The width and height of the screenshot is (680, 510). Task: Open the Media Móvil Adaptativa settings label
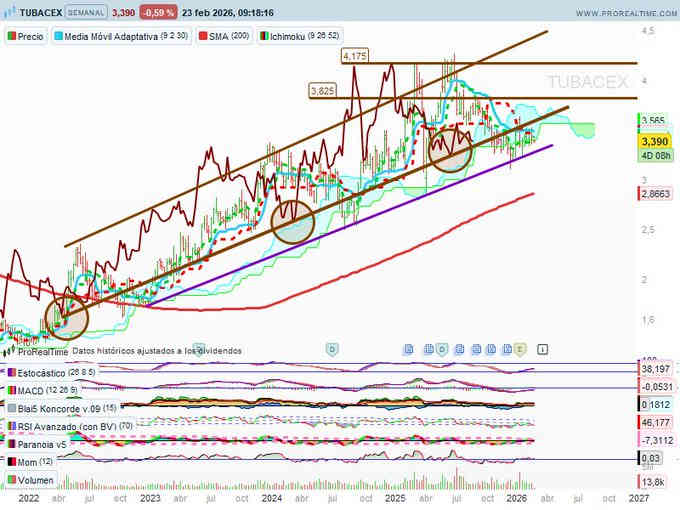110,36
